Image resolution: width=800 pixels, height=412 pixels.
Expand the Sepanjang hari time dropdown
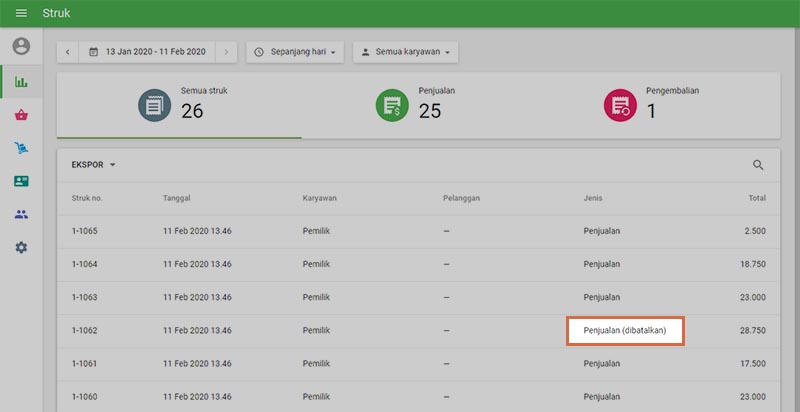(x=296, y=51)
